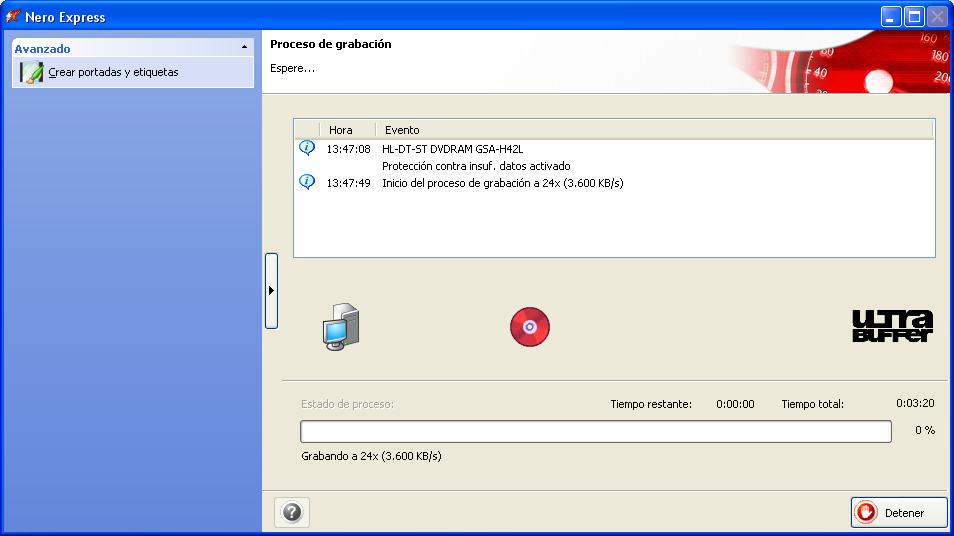Stop burning with the Detener button
Screen dimensions: 954x536
pyautogui.click(x=899, y=513)
